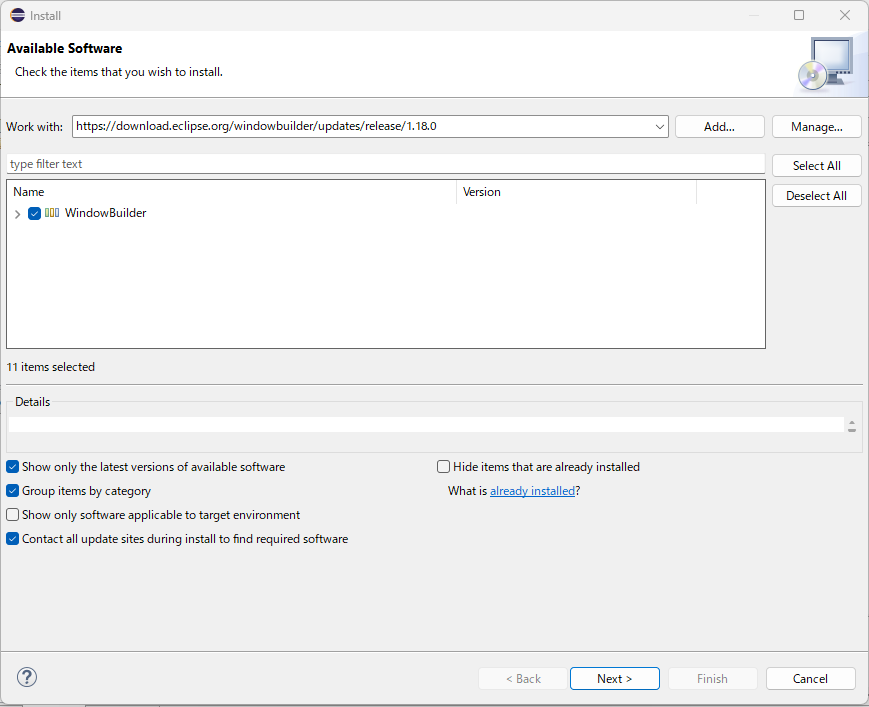Image resolution: width=869 pixels, height=707 pixels.
Task: Toggle Group items by category checkbox
Action: pyautogui.click(x=13, y=491)
